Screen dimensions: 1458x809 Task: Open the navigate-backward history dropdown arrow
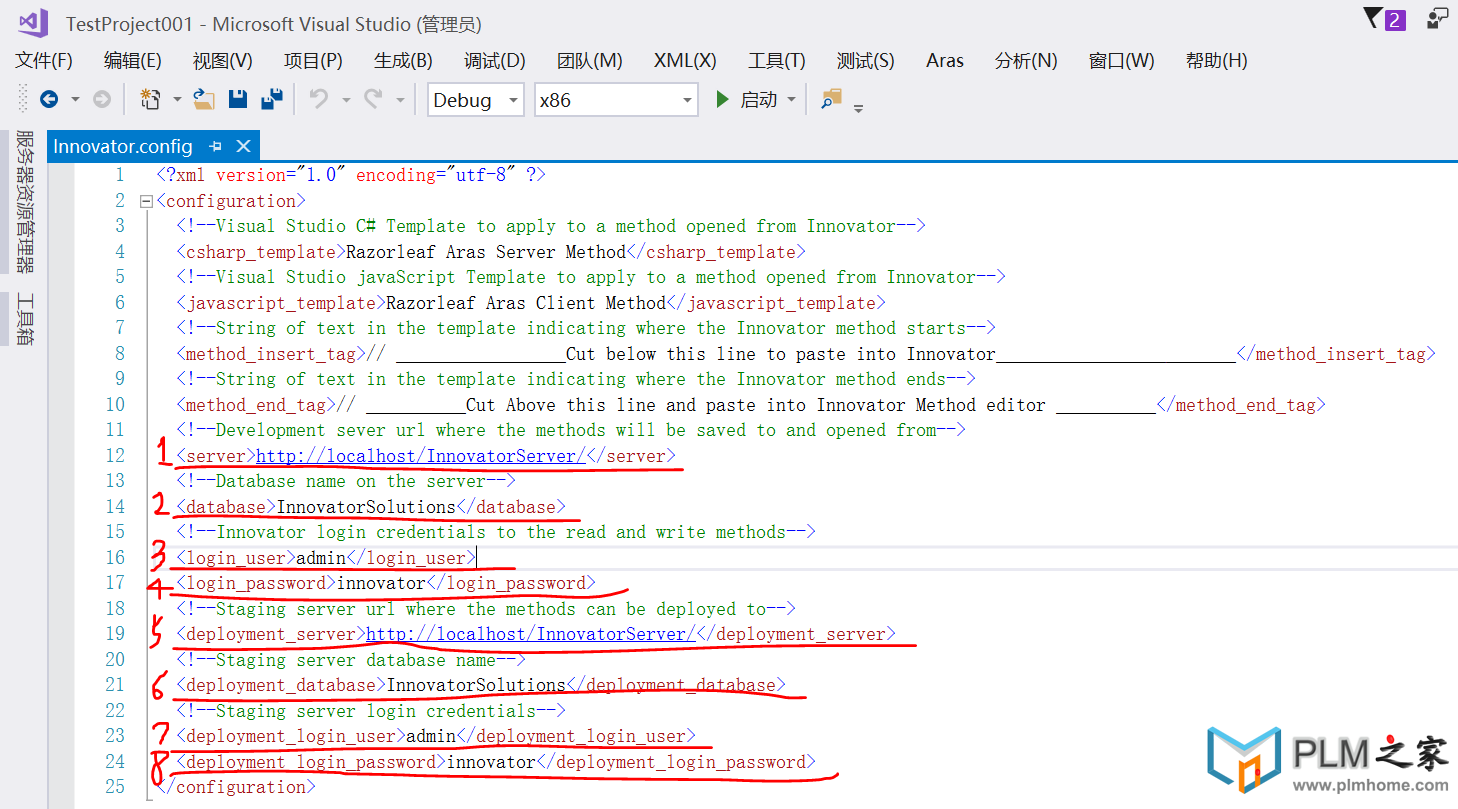(x=75, y=100)
